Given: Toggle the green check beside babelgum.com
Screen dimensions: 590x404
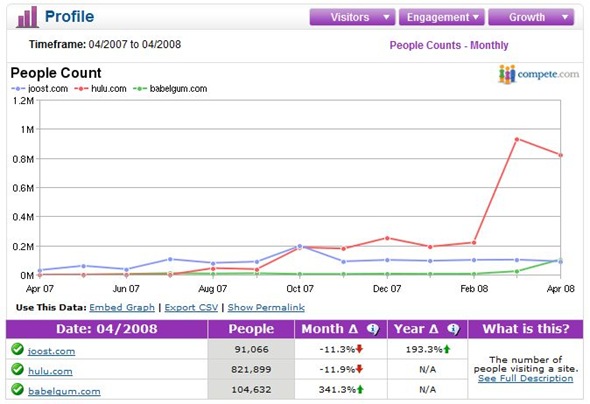Looking at the screenshot, I should click(17, 389).
